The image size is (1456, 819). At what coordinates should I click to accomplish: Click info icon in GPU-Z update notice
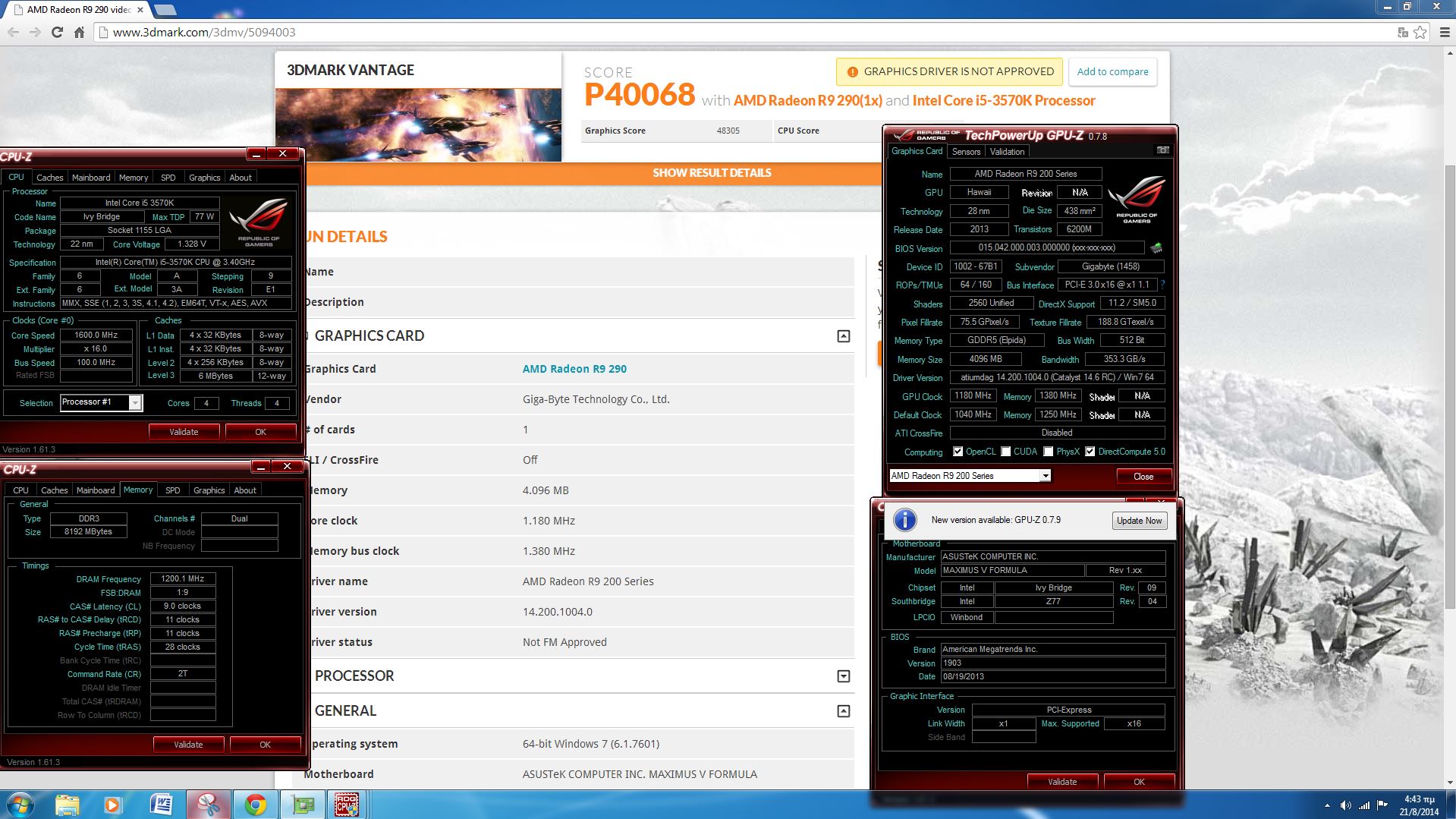tap(904, 520)
